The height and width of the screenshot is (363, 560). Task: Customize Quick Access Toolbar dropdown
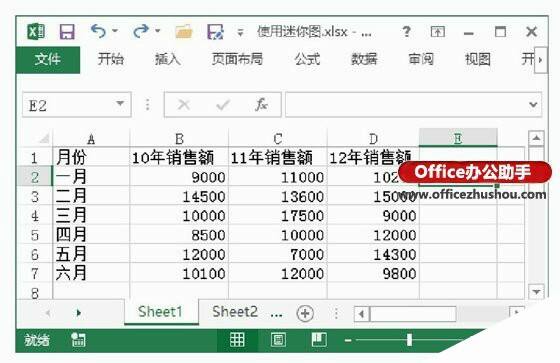240,33
